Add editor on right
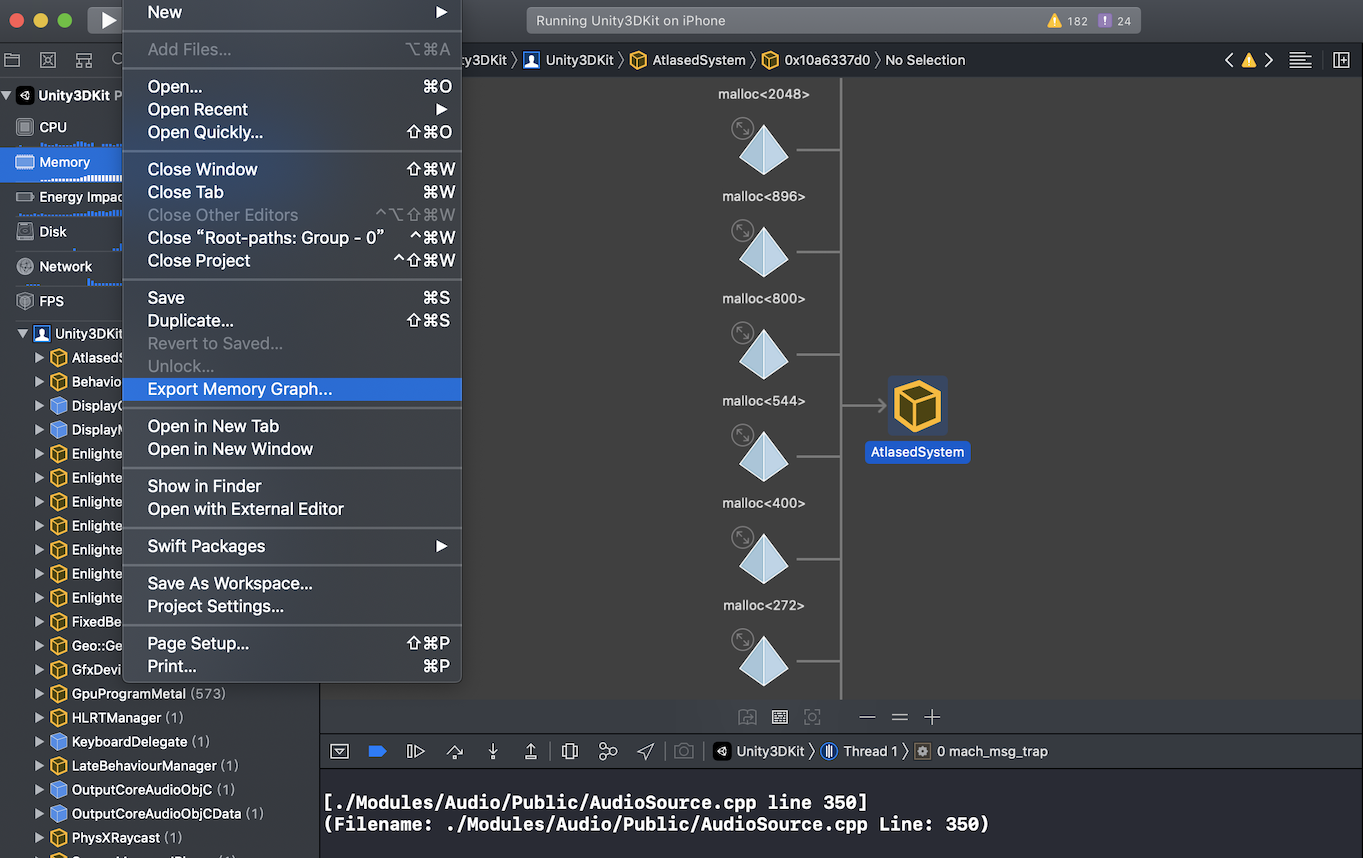Image resolution: width=1363 pixels, height=858 pixels. pyautogui.click(x=1342, y=60)
